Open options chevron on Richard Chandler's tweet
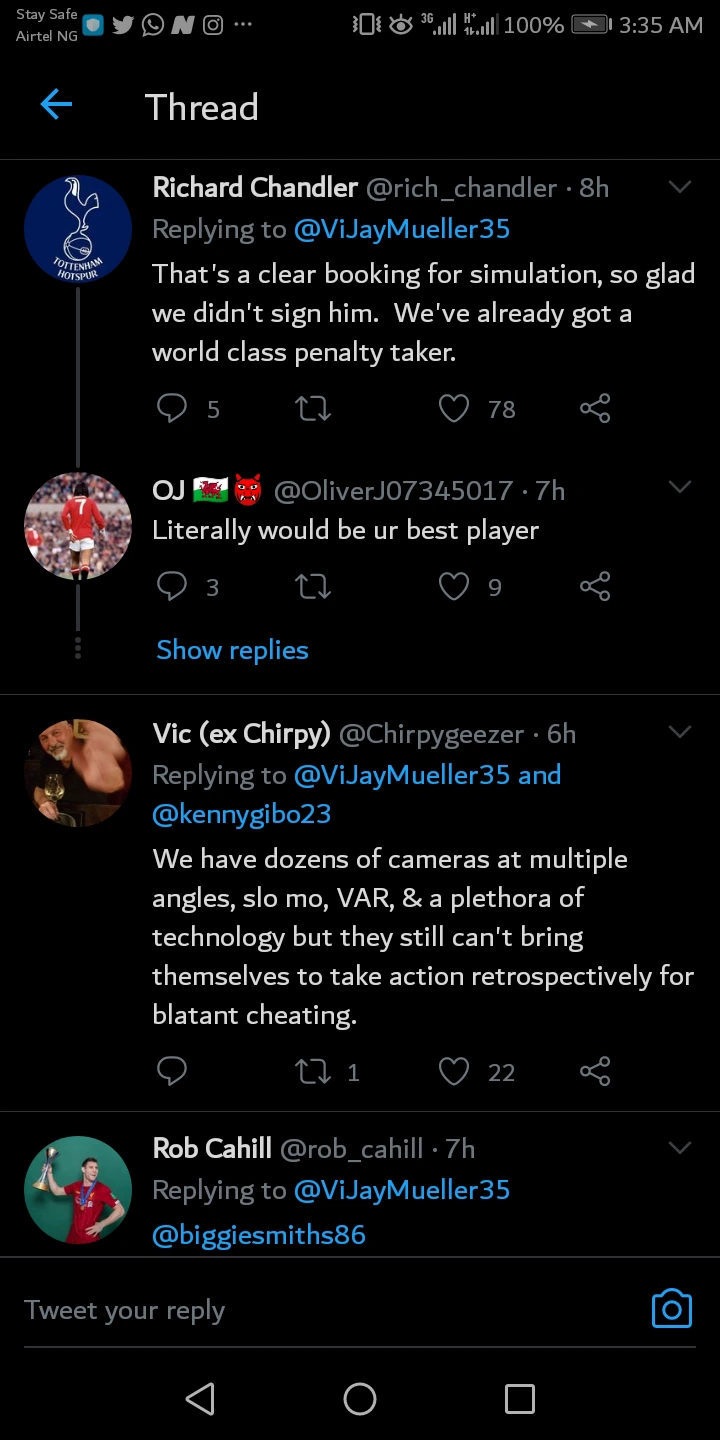The image size is (720, 1440). pyautogui.click(x=680, y=187)
